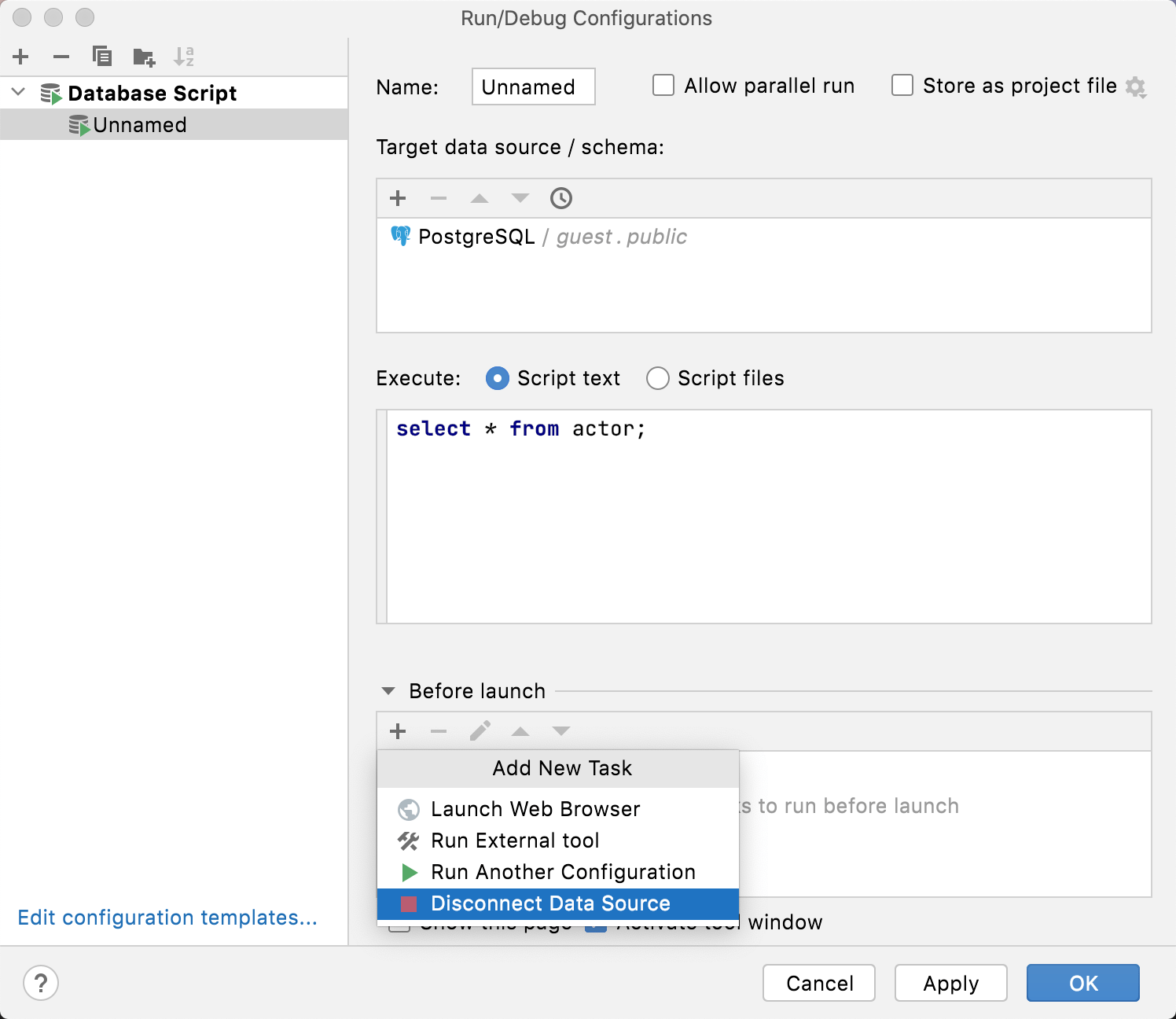Select the PostgreSQL guest.public data source row

coord(764,237)
